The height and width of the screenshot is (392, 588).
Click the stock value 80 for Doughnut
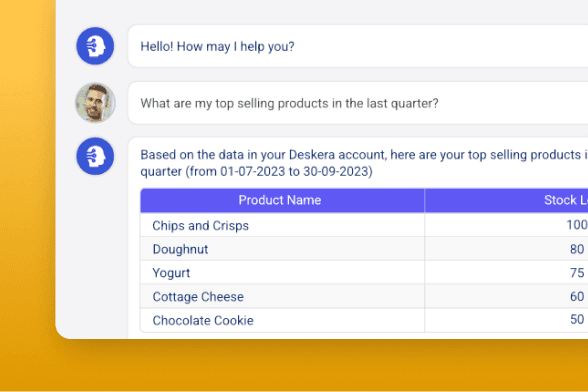(x=577, y=249)
